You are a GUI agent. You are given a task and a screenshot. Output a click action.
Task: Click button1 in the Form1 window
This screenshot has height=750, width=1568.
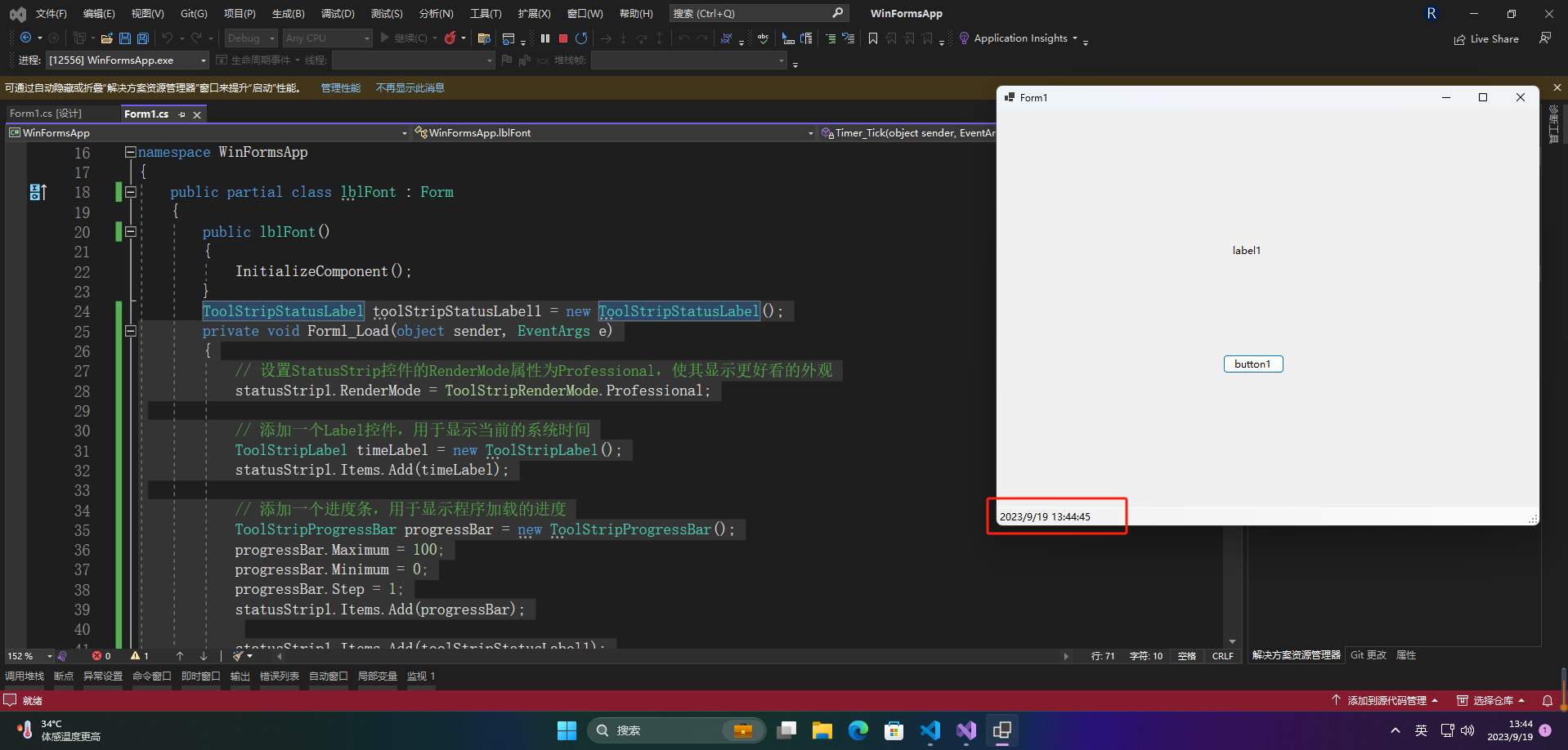coord(1252,364)
